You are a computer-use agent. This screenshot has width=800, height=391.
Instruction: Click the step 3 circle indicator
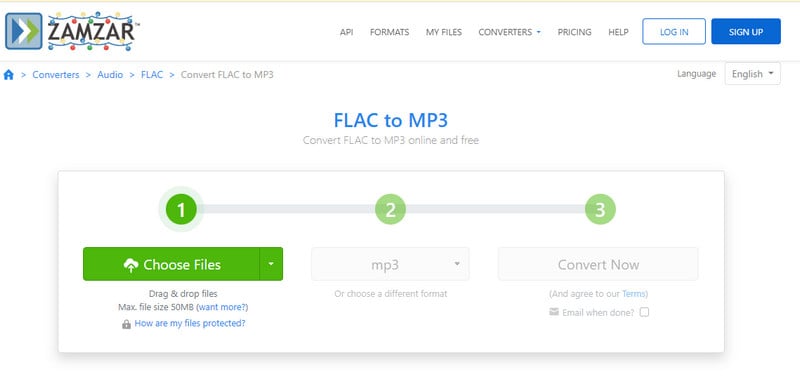click(x=600, y=210)
